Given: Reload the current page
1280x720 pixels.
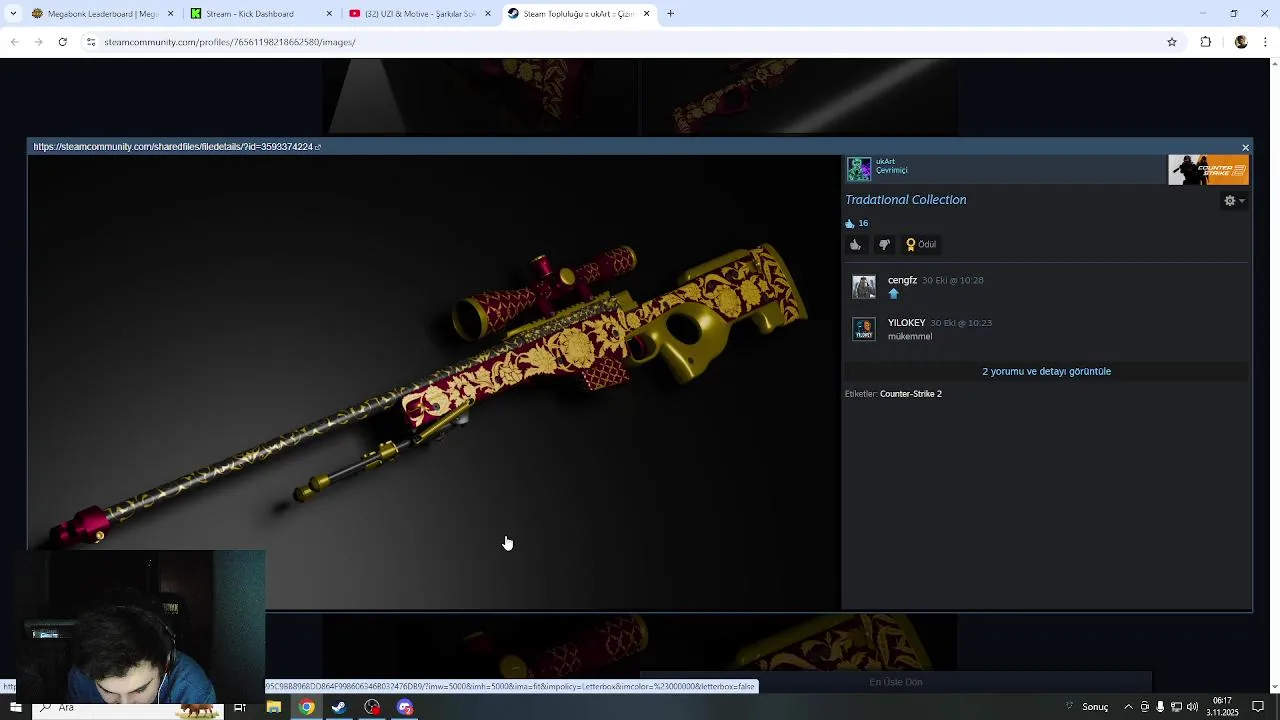Looking at the screenshot, I should 62,42.
